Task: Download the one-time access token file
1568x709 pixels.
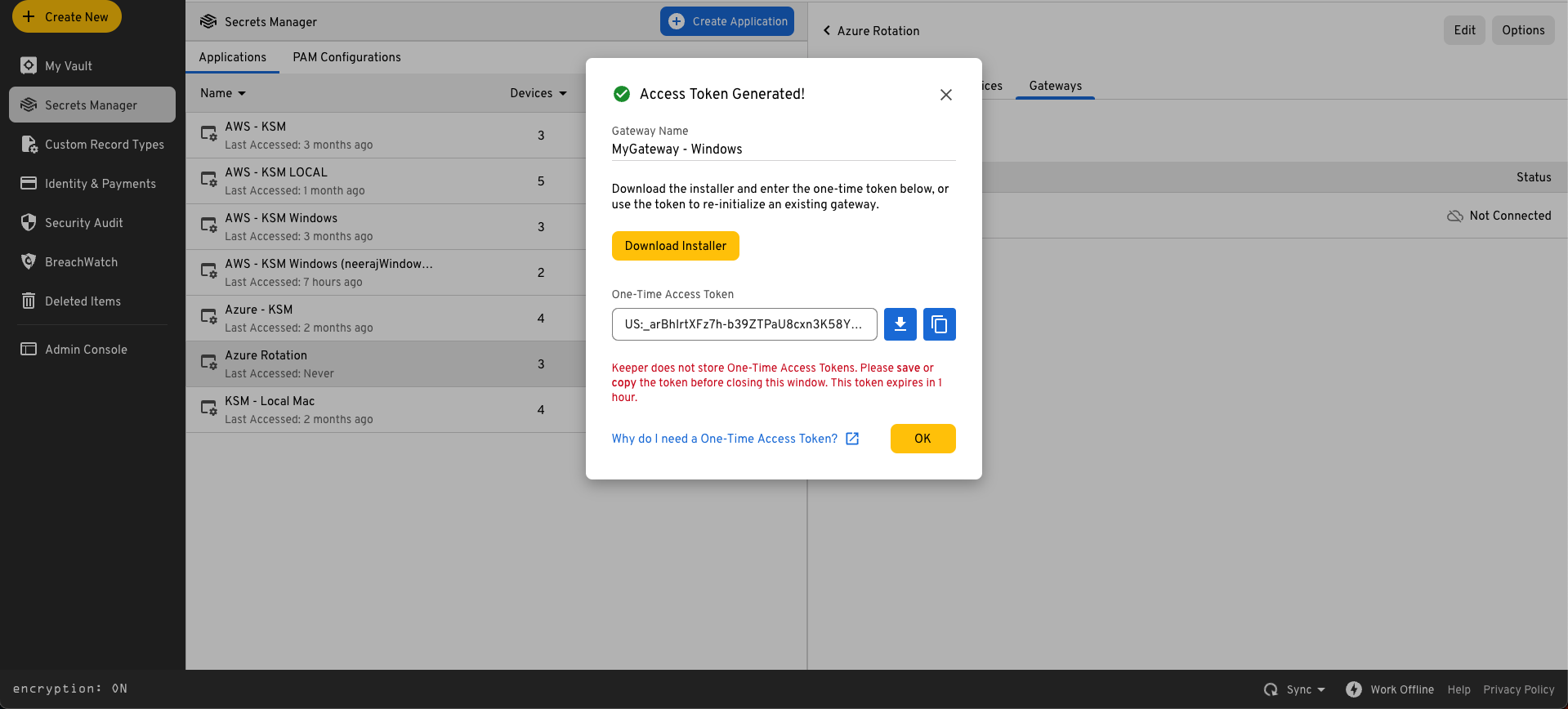Action: tap(900, 324)
